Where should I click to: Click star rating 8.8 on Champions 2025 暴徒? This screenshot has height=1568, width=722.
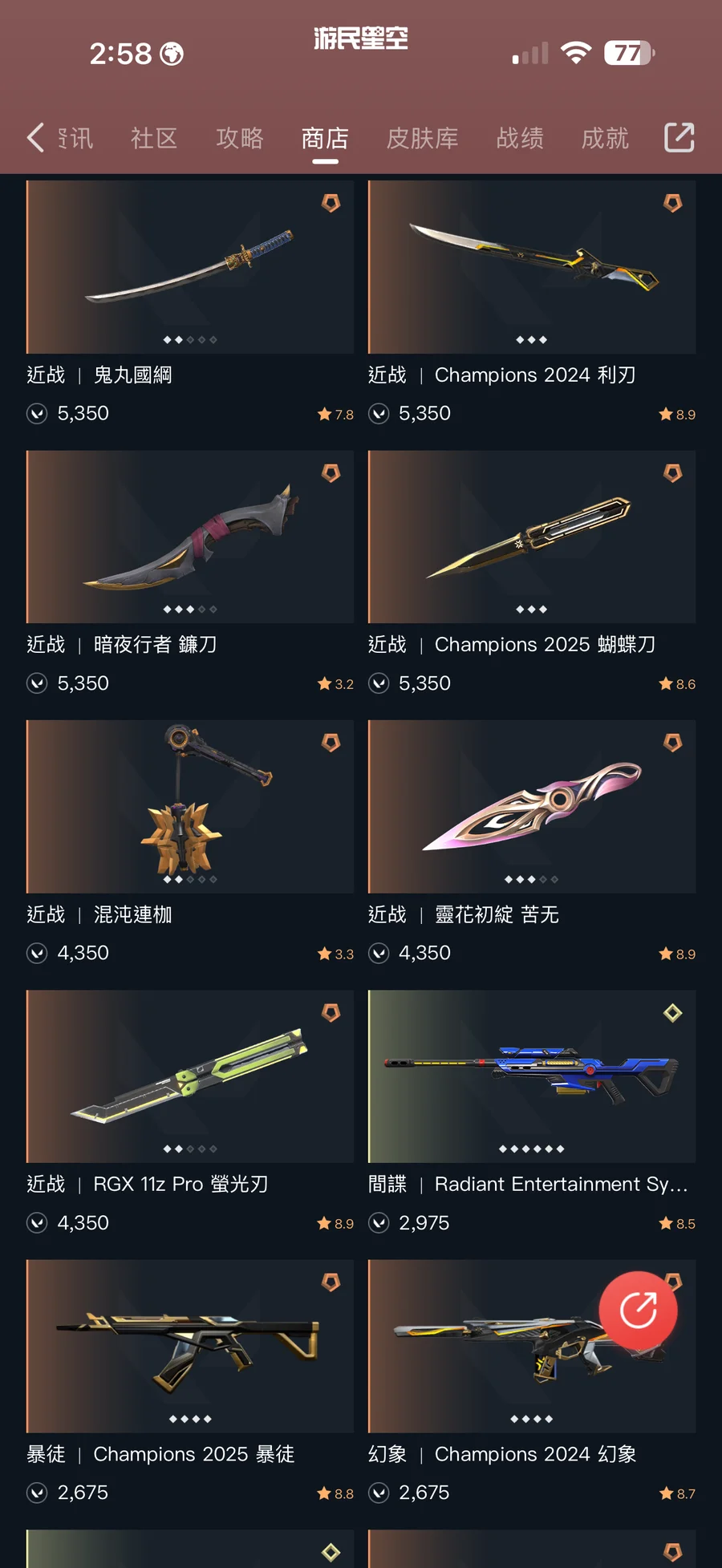point(335,1493)
